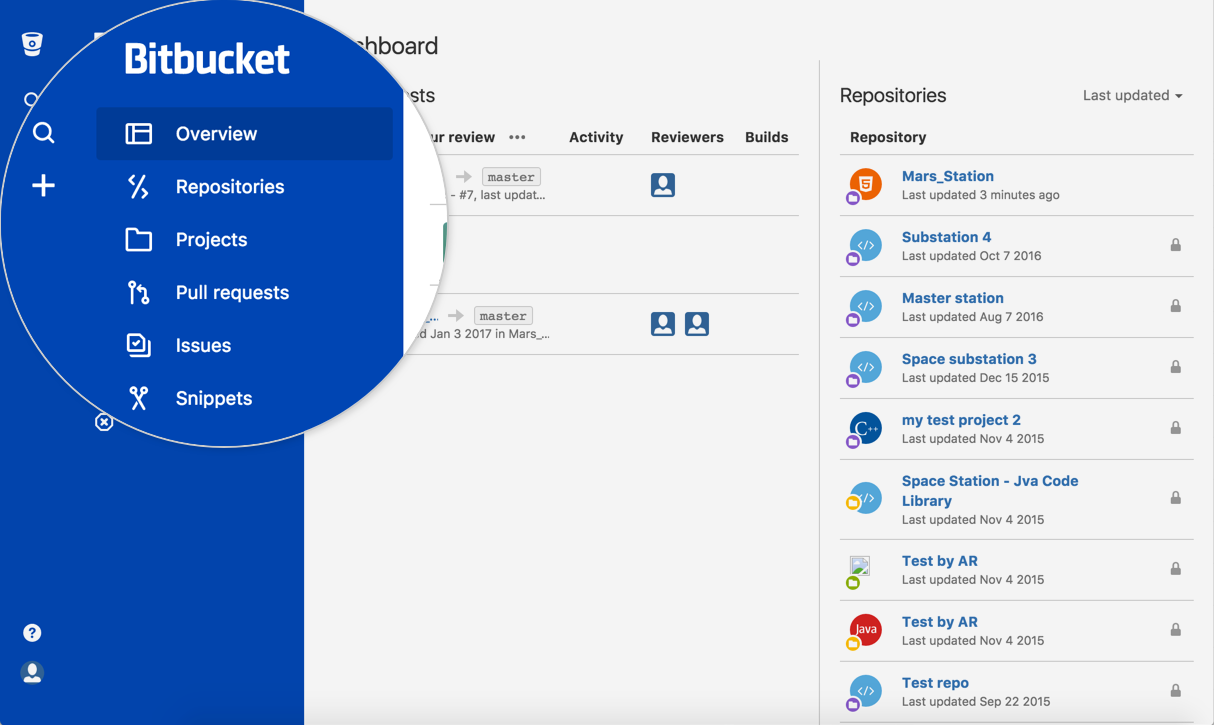Click the Bitbucket wordmark

click(x=207, y=59)
